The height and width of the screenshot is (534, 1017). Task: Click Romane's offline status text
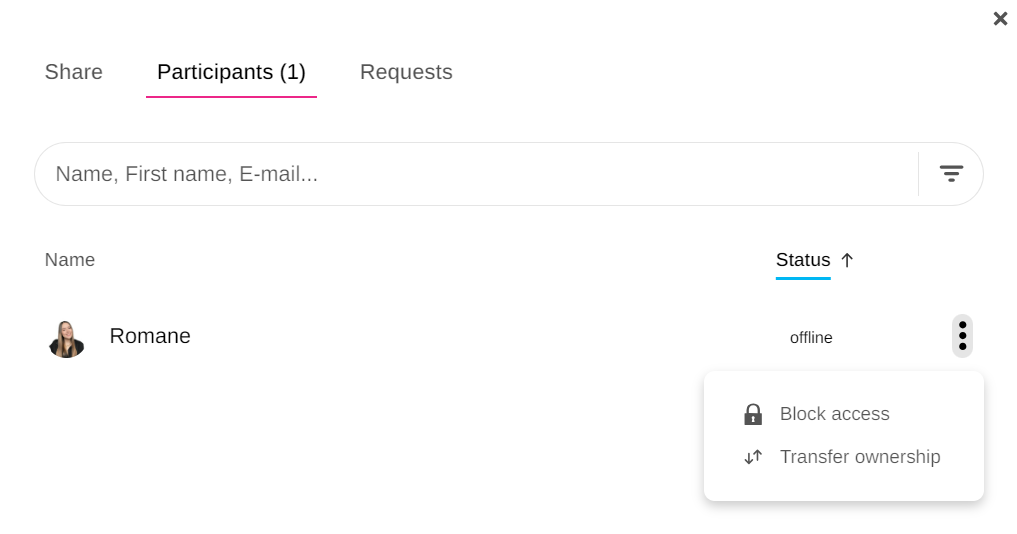[x=811, y=338]
